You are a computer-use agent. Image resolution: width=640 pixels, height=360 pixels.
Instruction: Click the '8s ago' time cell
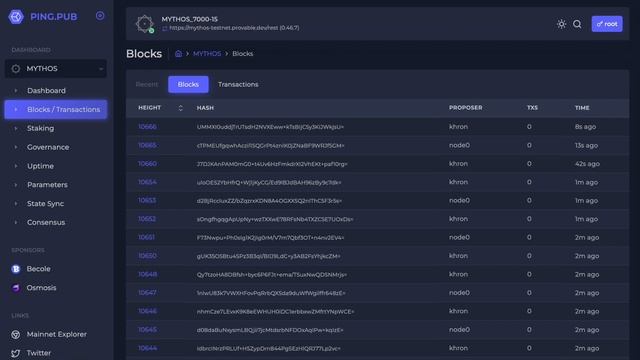[585, 127]
